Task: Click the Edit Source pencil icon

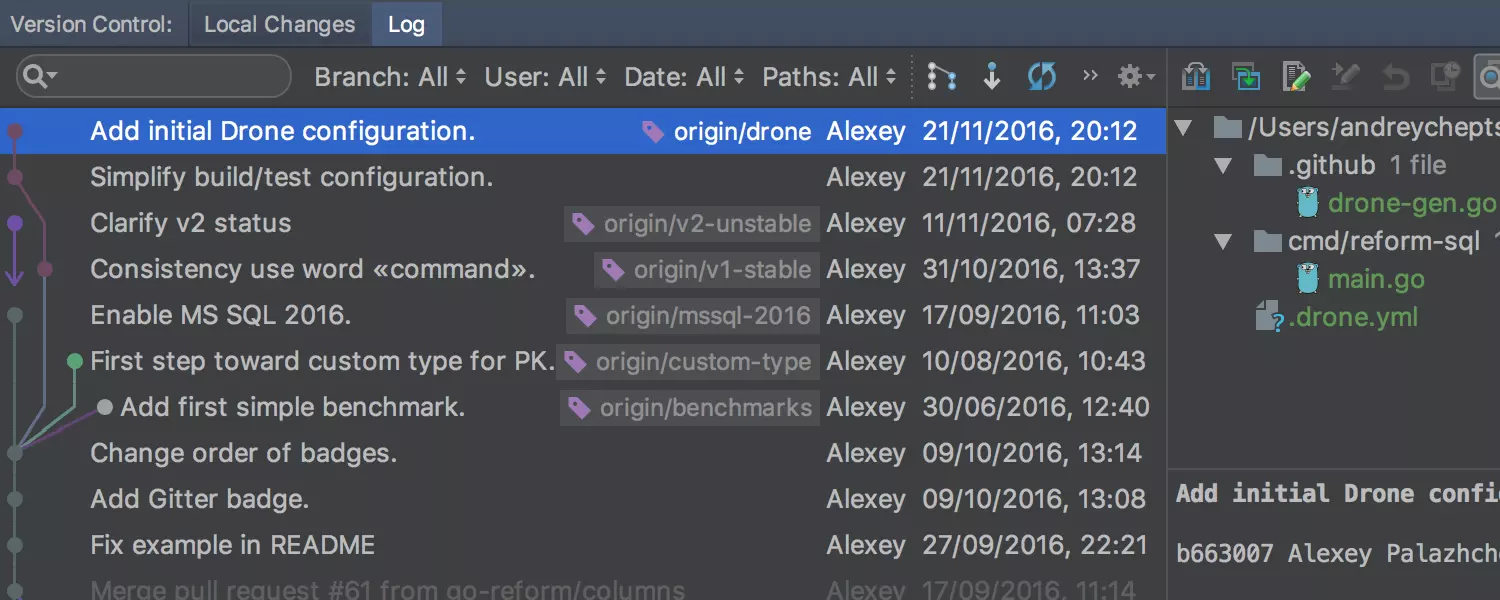Action: [1296, 77]
